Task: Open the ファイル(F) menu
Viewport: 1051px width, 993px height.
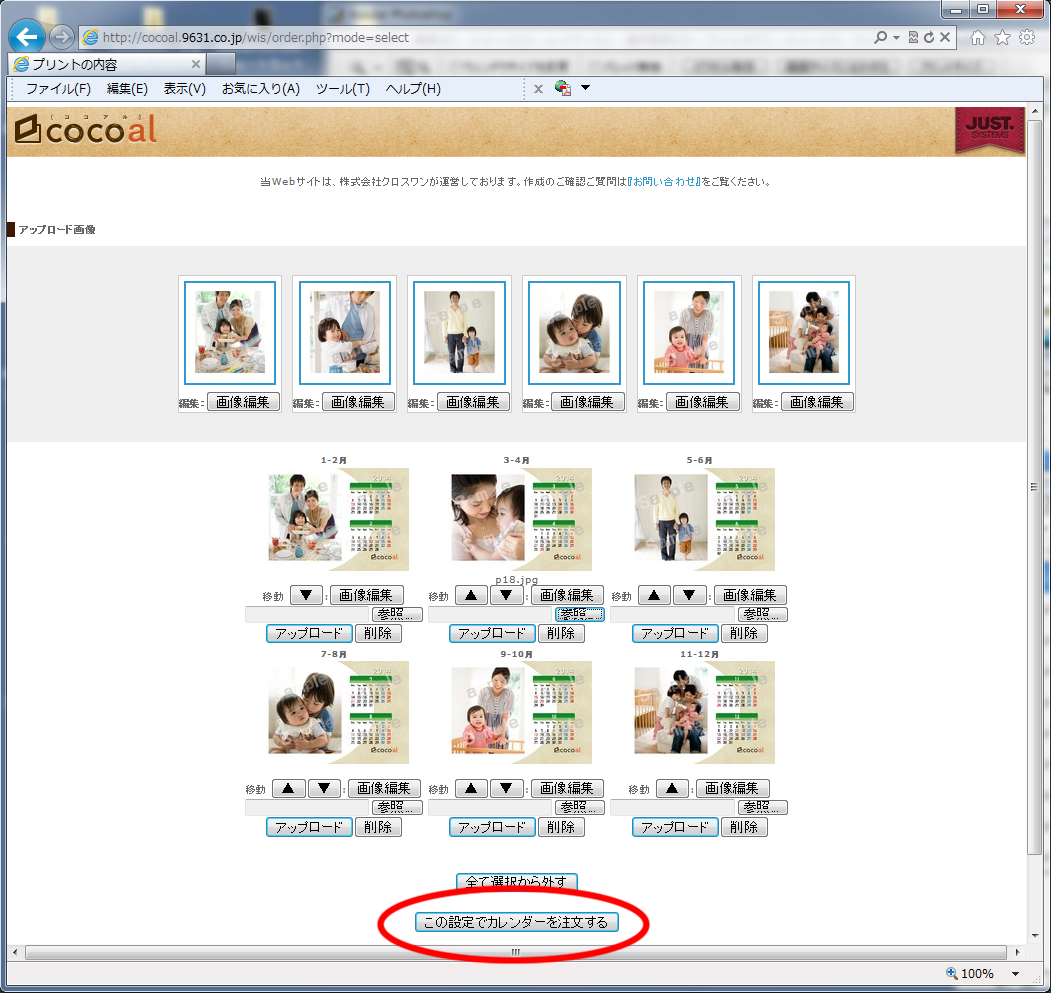Action: 58,89
